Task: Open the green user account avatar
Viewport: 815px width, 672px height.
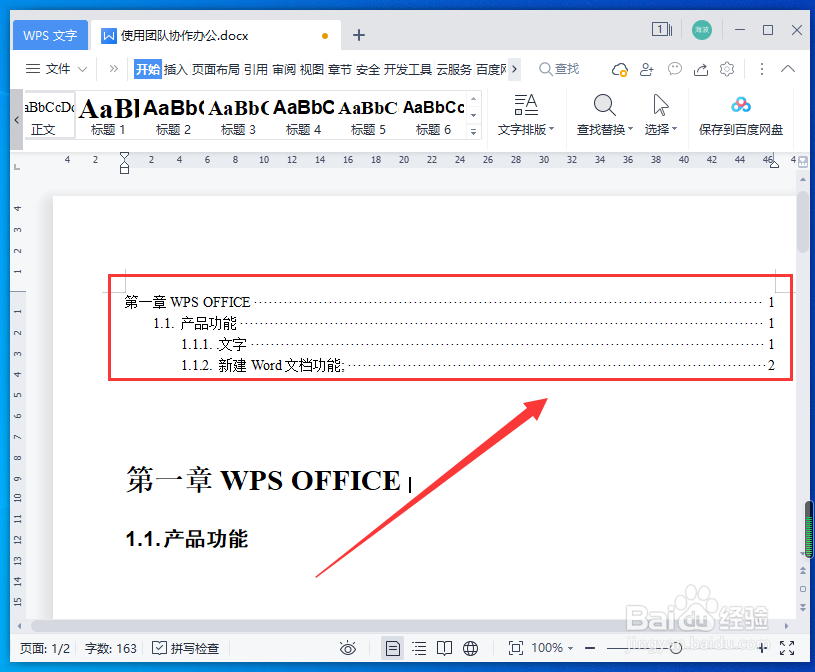Action: [702, 30]
